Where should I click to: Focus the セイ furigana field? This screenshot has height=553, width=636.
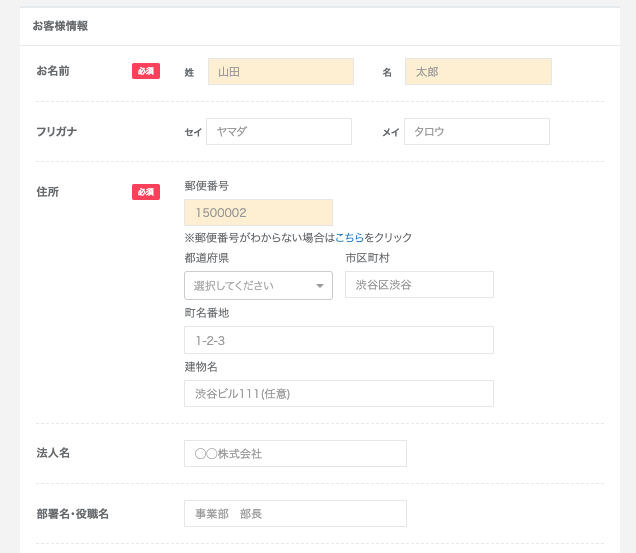[279, 131]
